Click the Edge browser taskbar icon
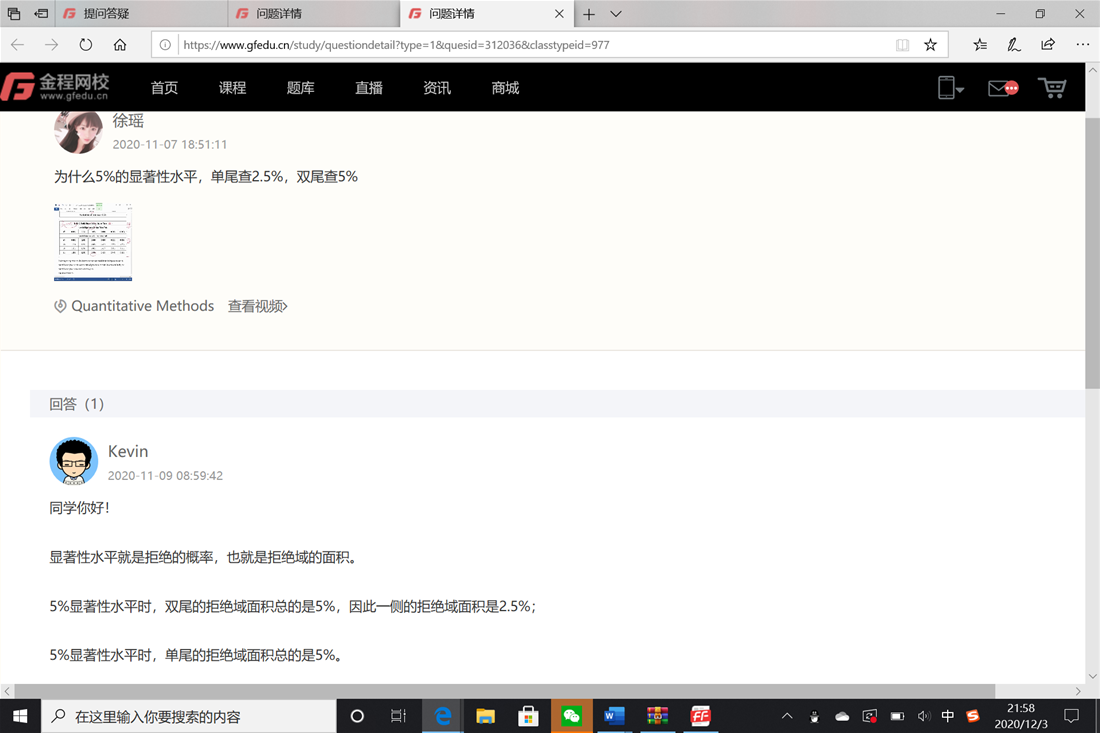1100x733 pixels. (x=443, y=716)
